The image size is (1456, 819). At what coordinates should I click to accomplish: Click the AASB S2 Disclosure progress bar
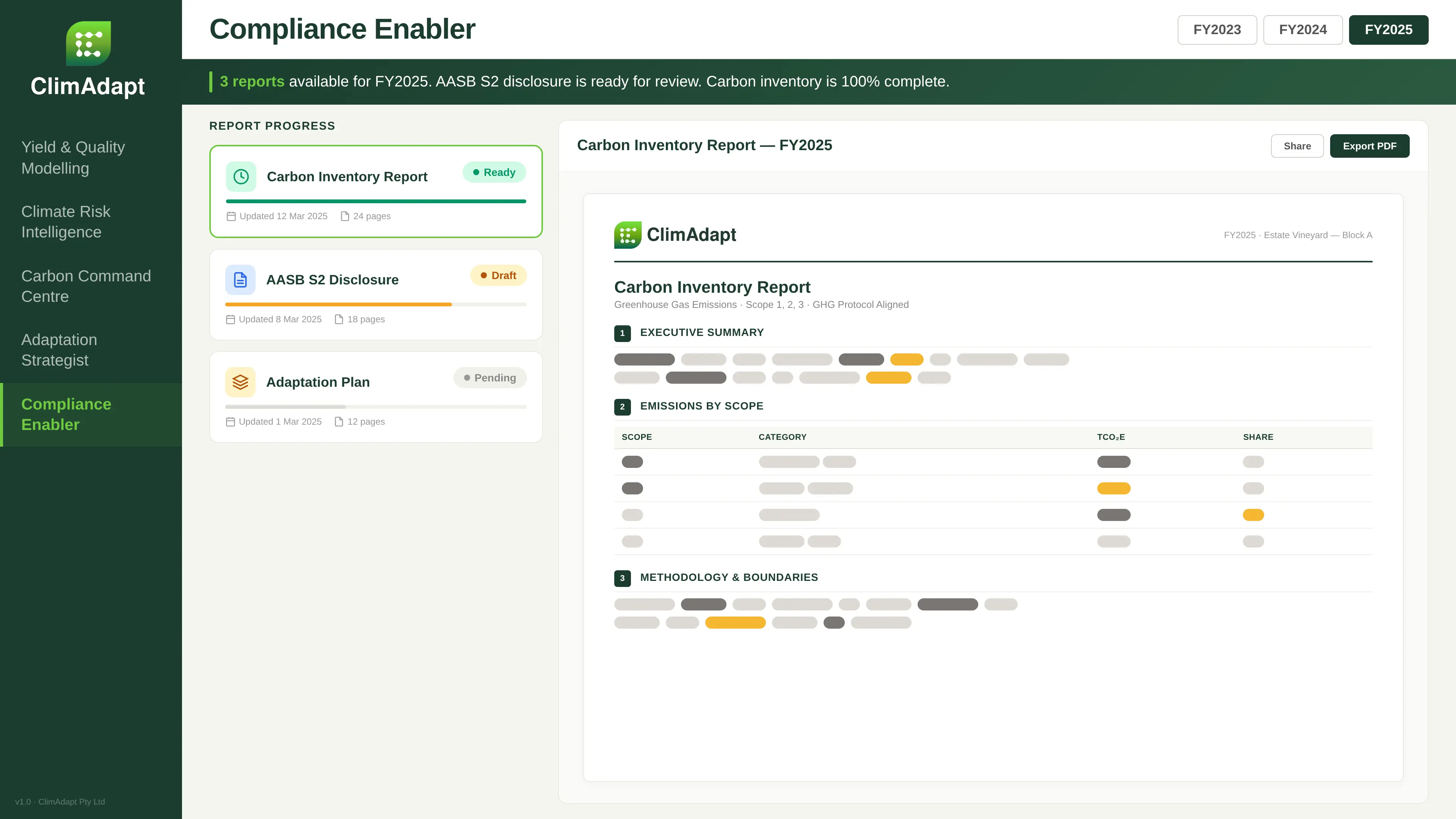coord(375,304)
